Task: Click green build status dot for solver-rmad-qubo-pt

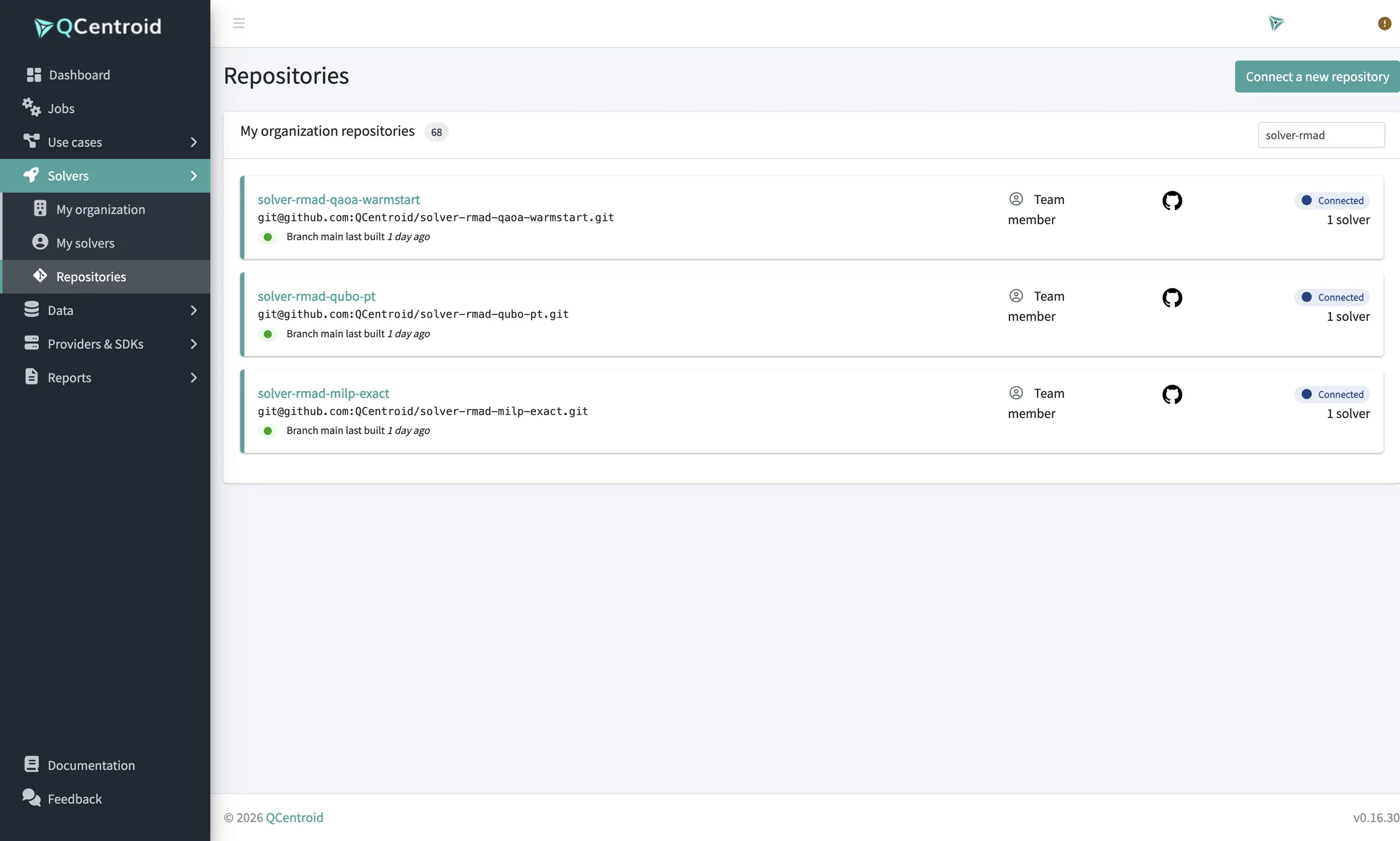Action: pyautogui.click(x=267, y=334)
